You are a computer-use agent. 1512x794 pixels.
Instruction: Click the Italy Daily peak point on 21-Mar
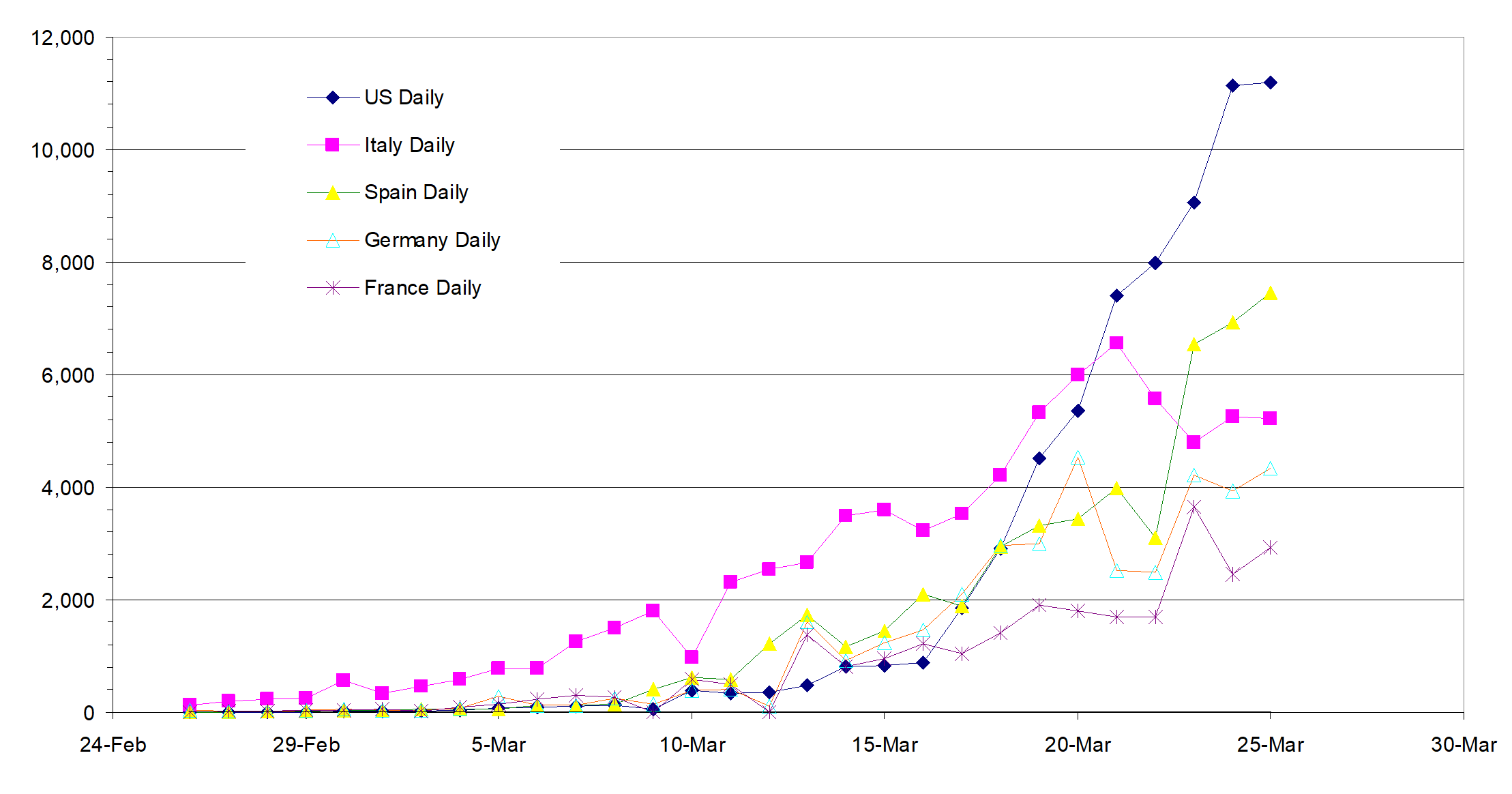(x=1116, y=343)
